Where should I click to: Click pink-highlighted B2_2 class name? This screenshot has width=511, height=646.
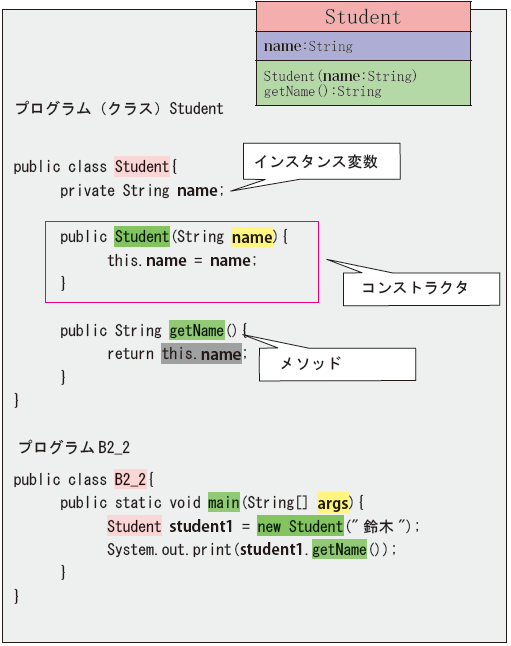tap(130, 480)
